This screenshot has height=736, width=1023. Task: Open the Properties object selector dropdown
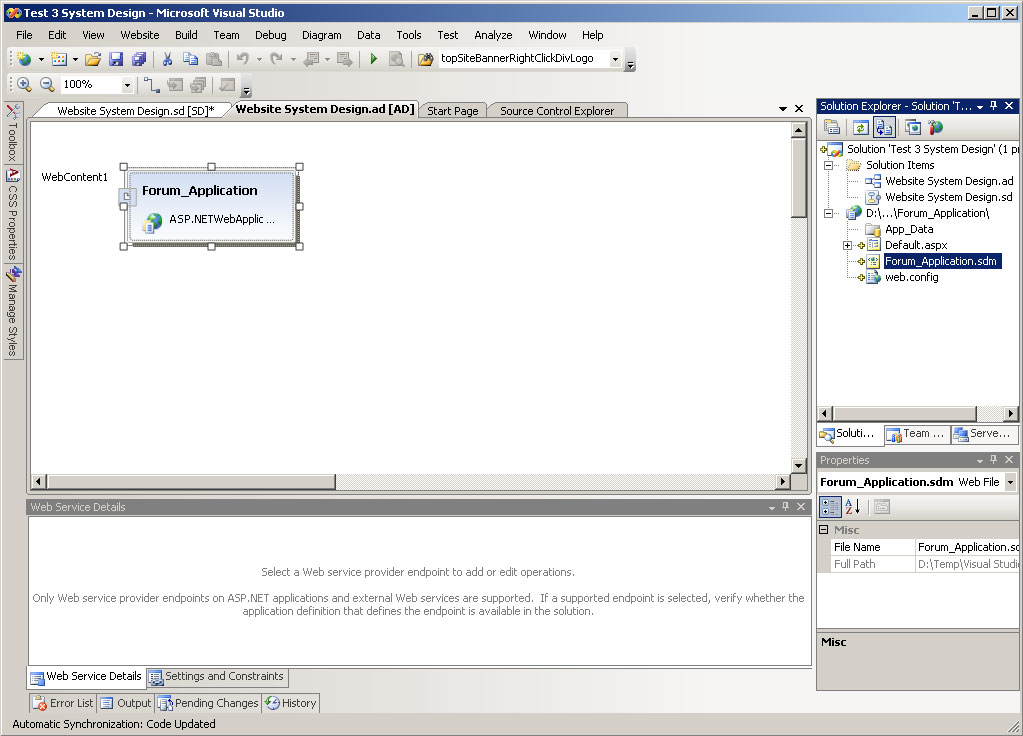point(1010,482)
